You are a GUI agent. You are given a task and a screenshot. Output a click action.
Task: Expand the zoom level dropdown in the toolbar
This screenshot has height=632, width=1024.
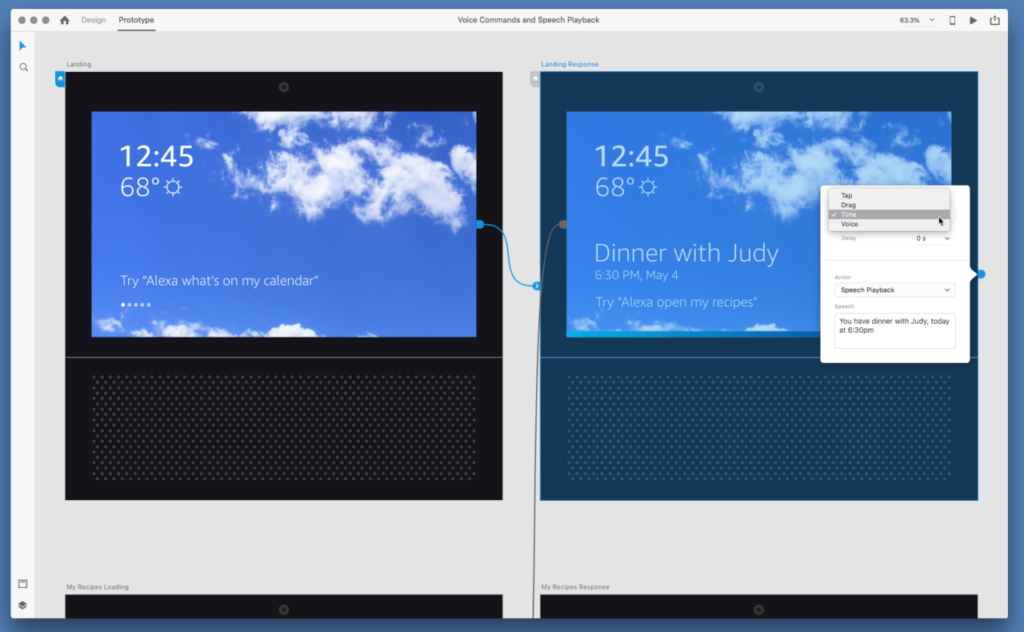click(932, 19)
